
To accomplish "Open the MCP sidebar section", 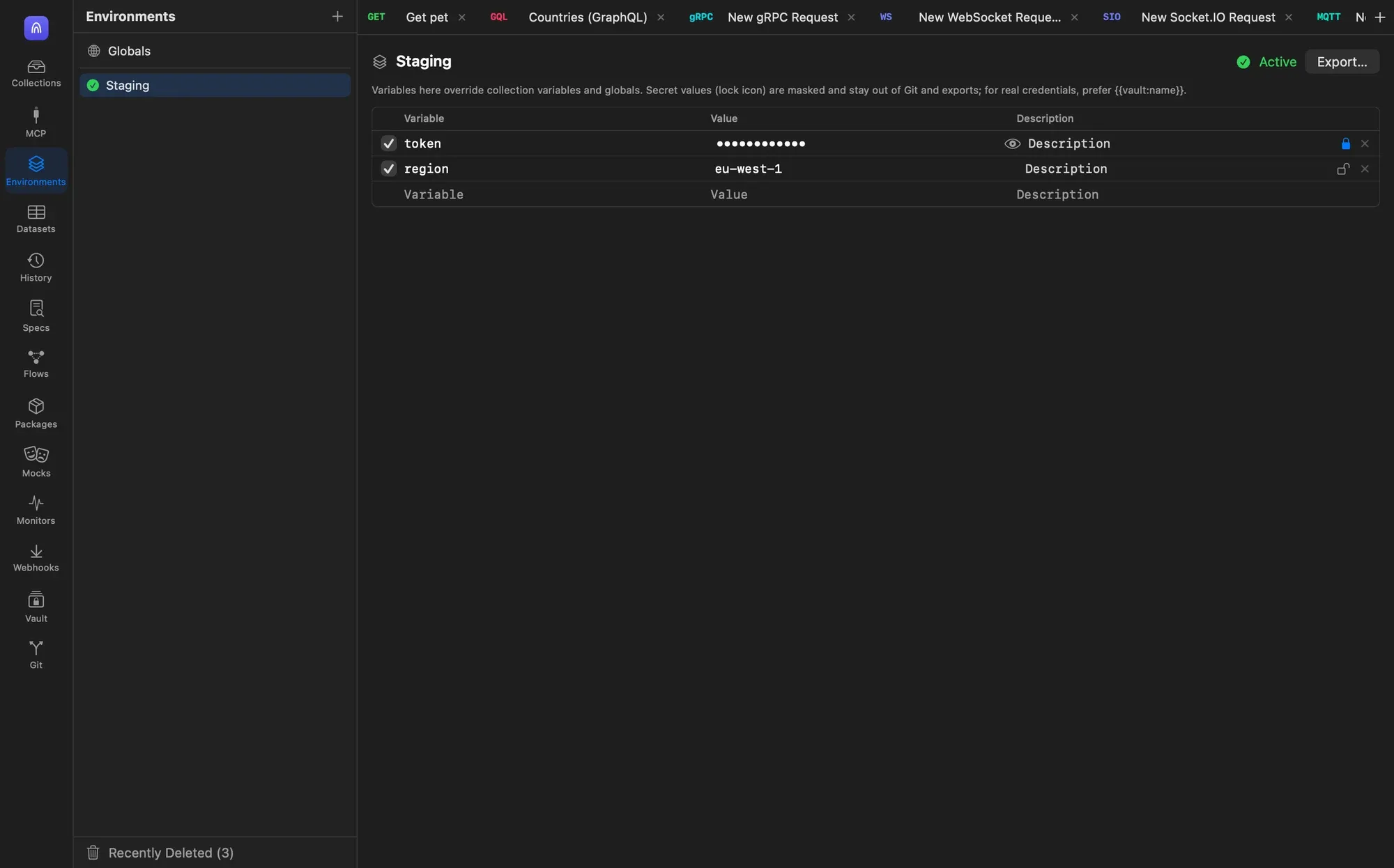I will pos(36,123).
